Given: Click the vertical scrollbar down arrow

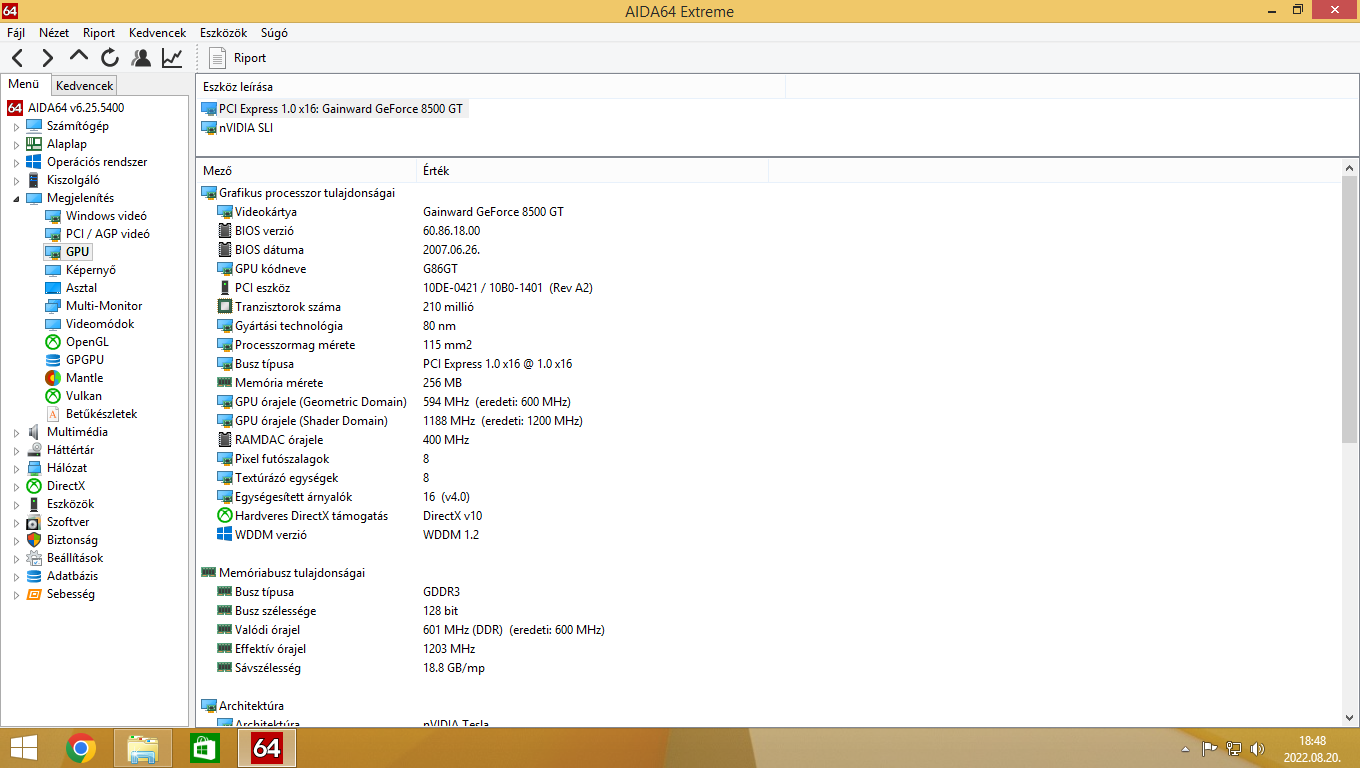Looking at the screenshot, I should (x=1350, y=717).
